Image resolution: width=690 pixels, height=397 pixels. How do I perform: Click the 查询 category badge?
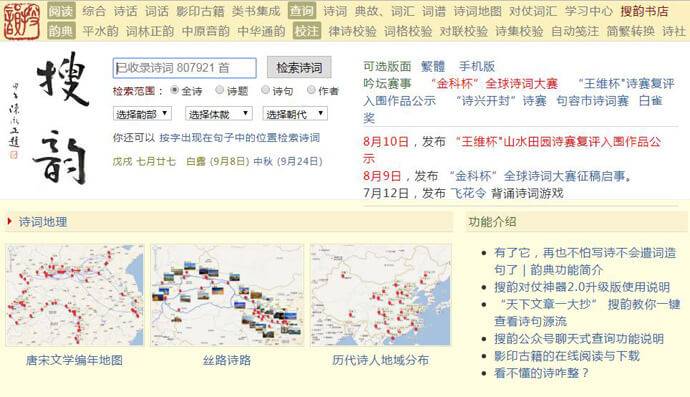click(x=302, y=11)
